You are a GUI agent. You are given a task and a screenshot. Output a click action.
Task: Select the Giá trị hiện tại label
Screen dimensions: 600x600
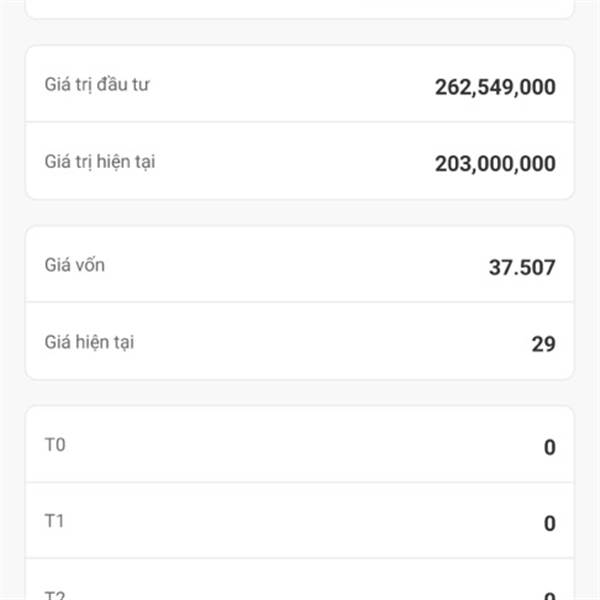coord(100,161)
